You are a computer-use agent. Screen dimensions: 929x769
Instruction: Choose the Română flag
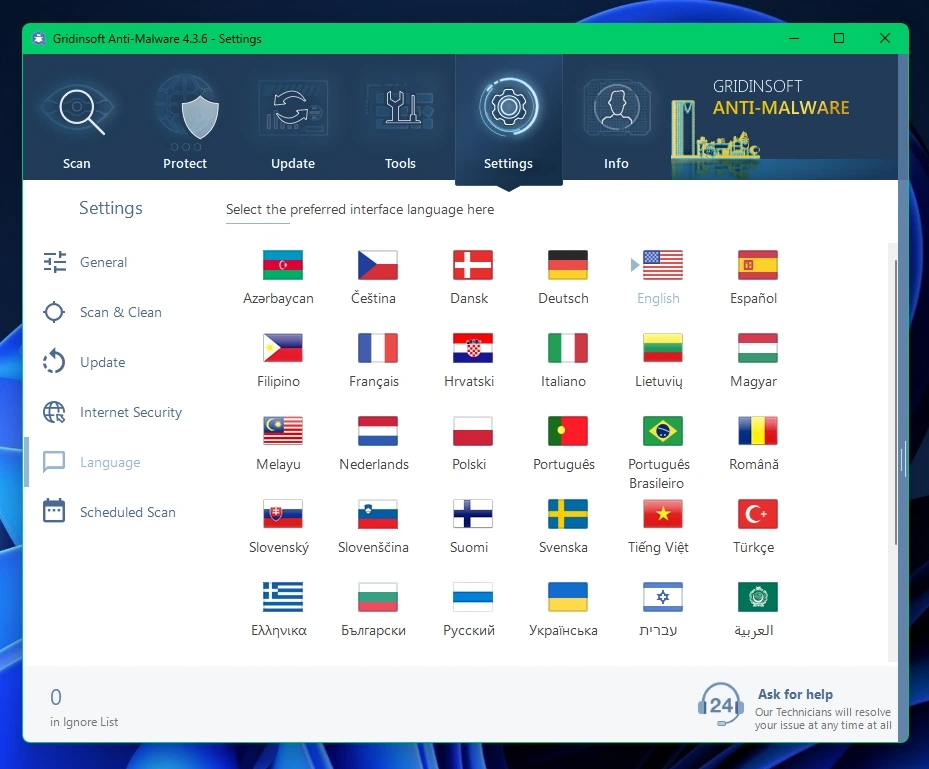click(x=758, y=431)
